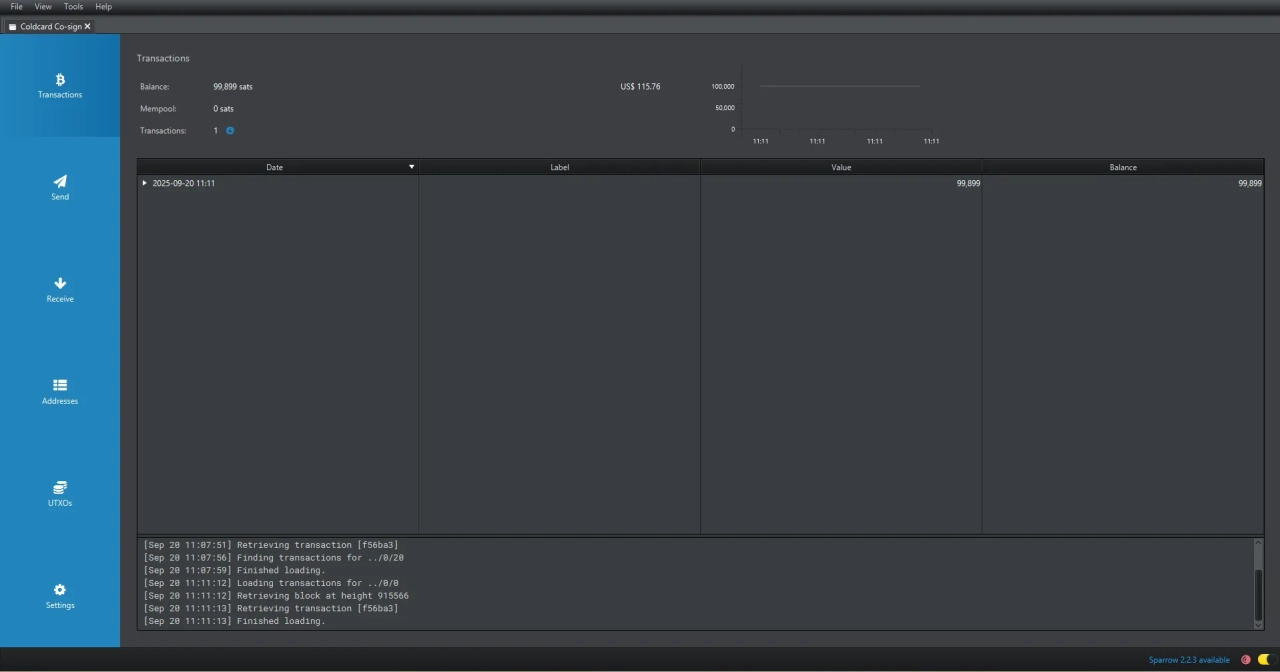Sort by the Label column header

560,167
